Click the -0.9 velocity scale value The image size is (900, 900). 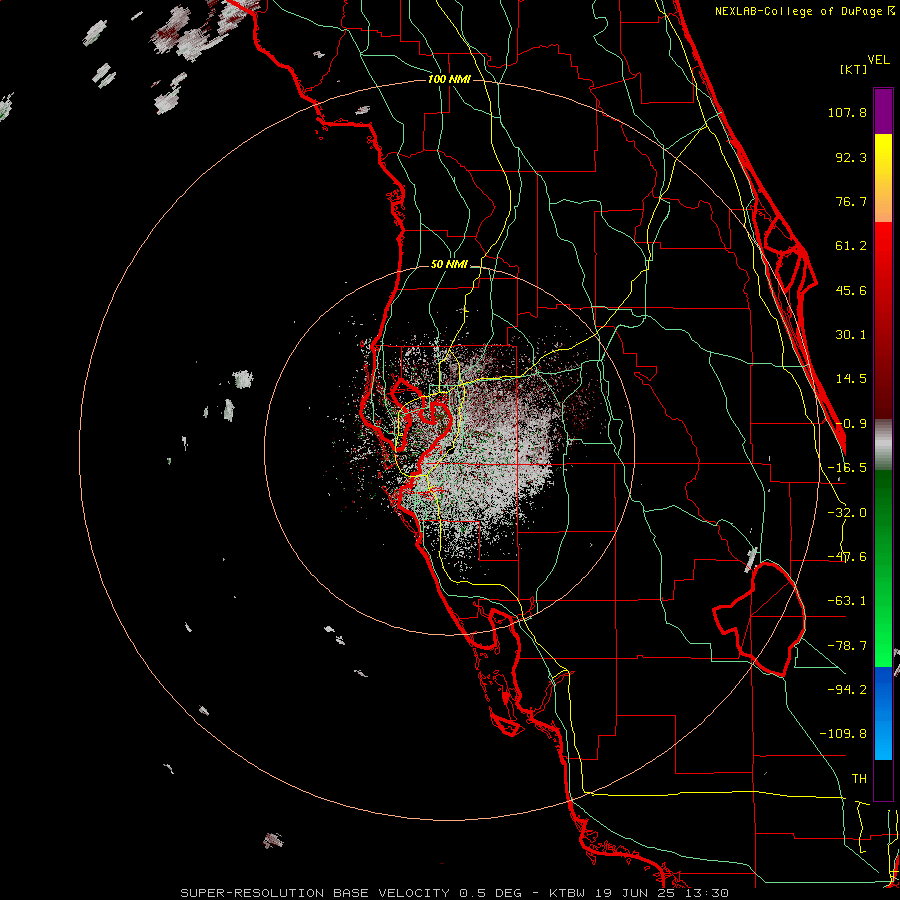tap(851, 424)
